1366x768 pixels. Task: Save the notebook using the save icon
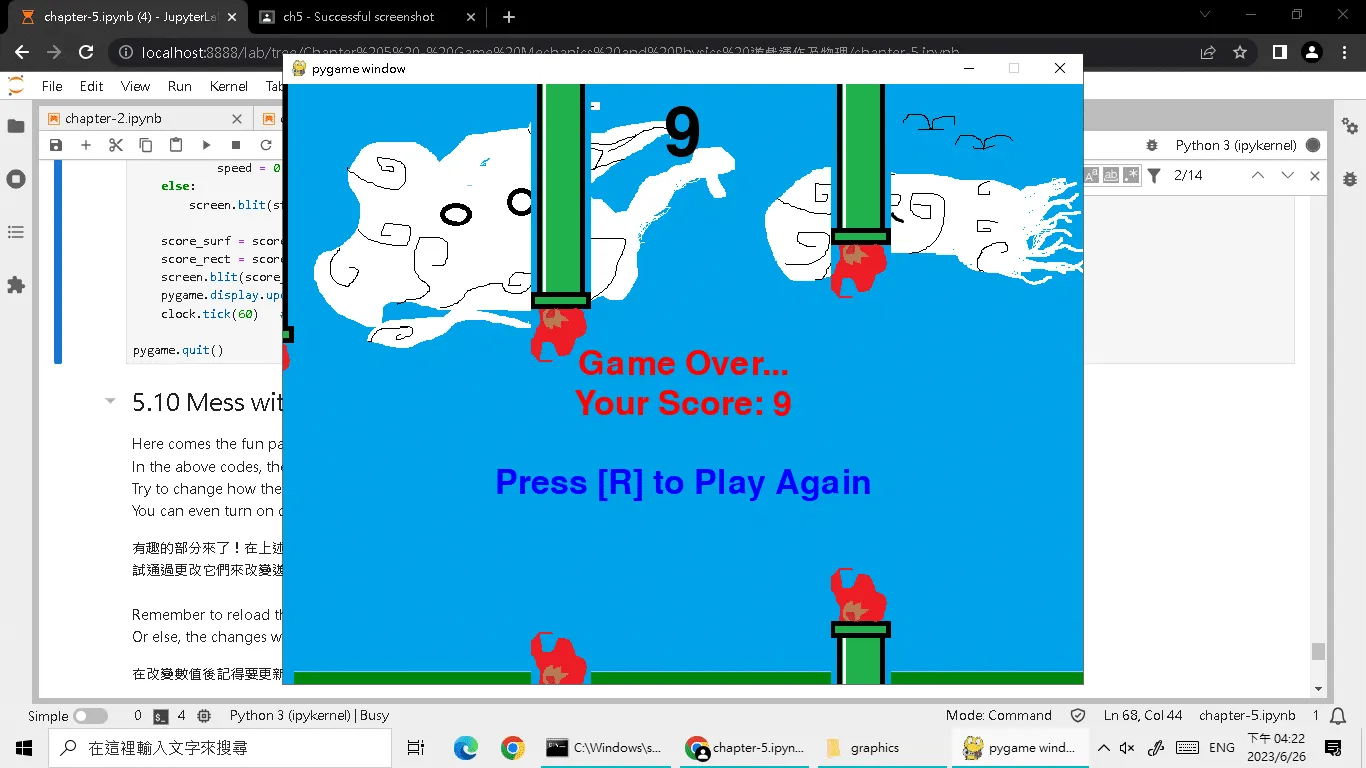coord(55,145)
